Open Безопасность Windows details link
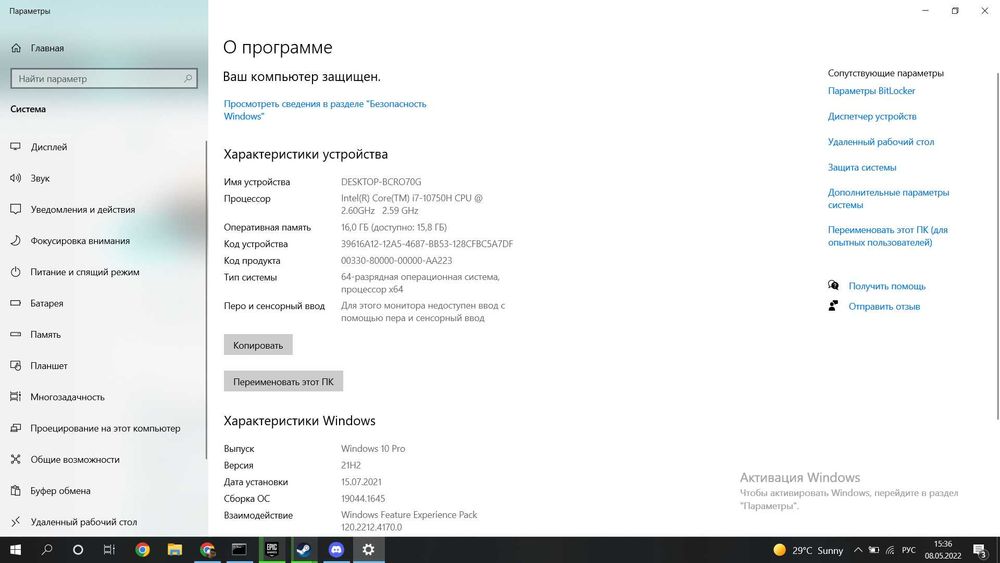Viewport: 1000px width, 563px height. click(x=325, y=110)
